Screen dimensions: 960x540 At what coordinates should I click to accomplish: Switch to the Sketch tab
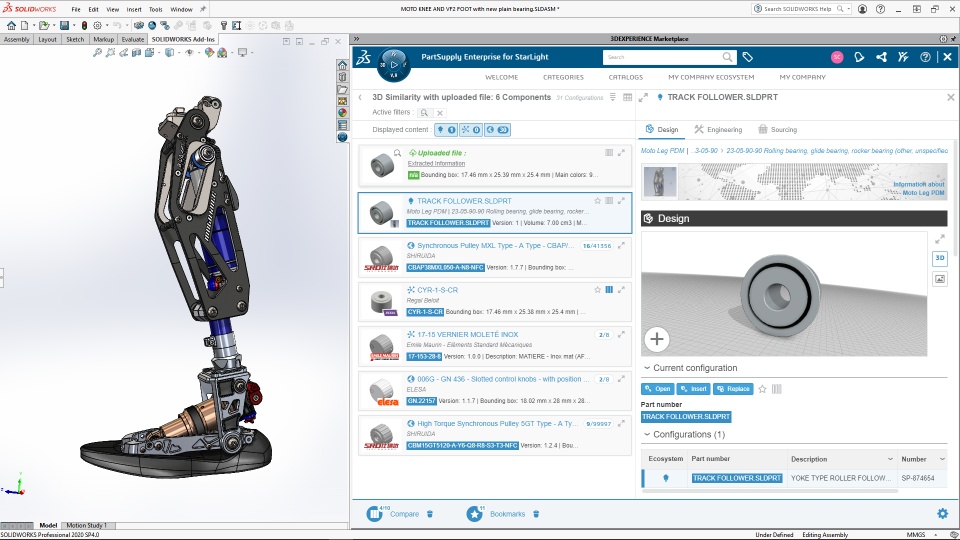75,39
